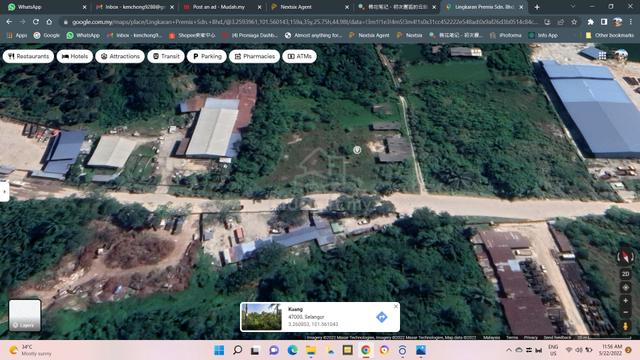
Task: Open File Explorer from taskbar
Action: point(311,350)
